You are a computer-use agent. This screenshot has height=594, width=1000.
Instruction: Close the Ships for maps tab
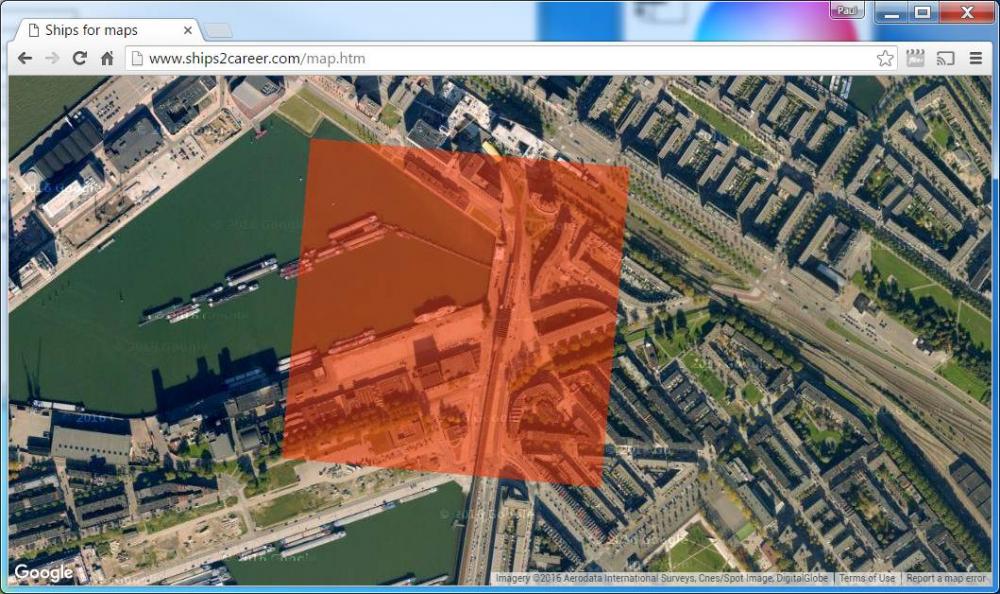coord(188,30)
